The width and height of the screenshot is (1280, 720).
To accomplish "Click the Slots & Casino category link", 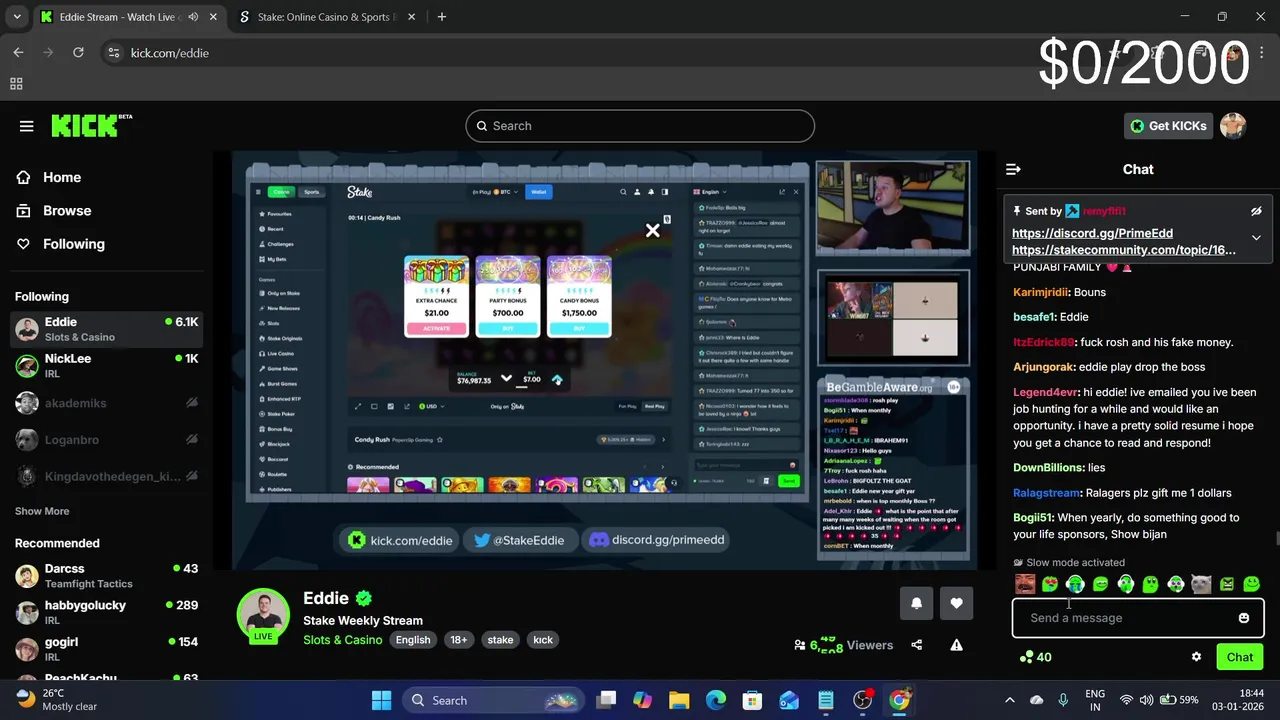I will click(343, 640).
